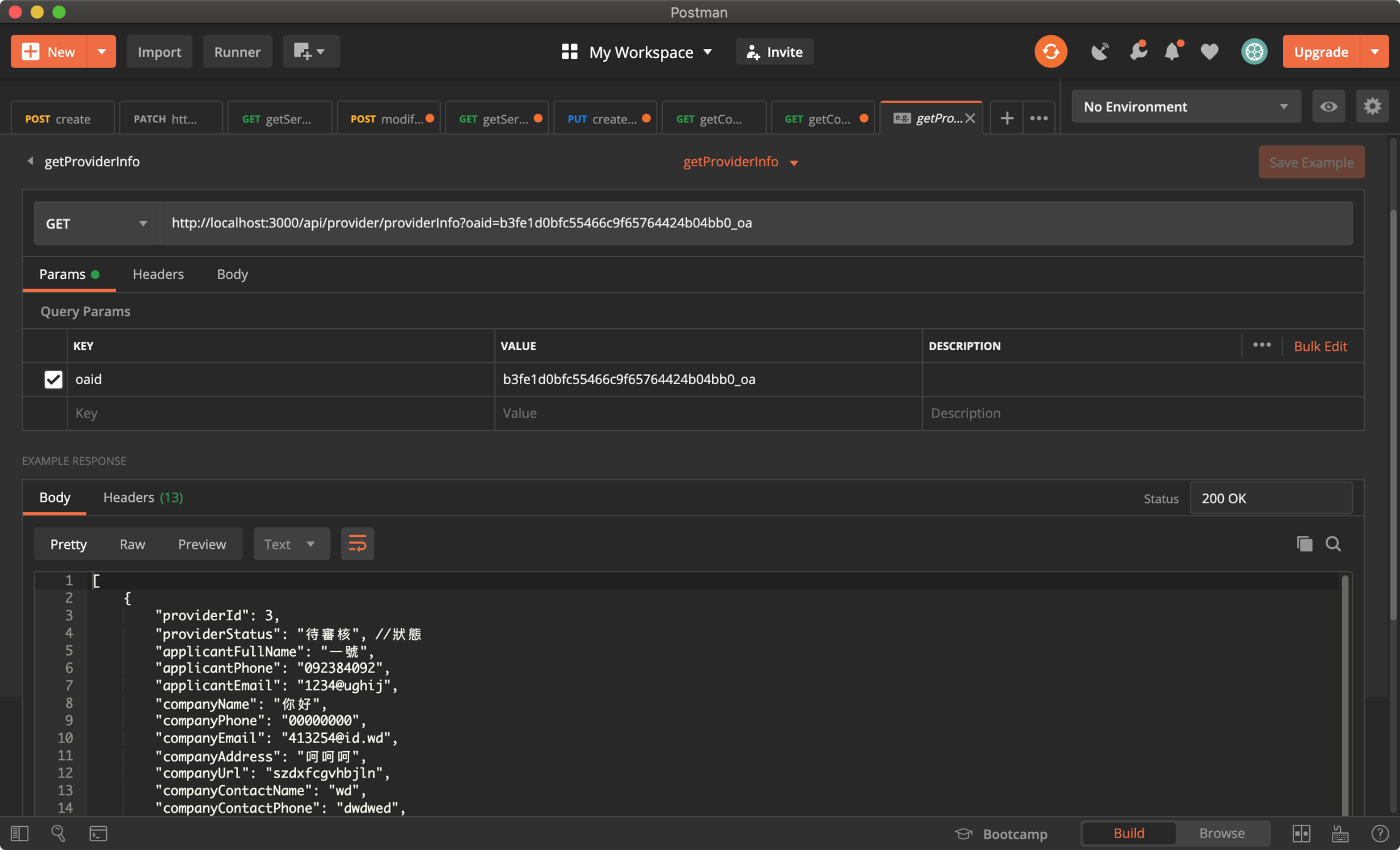1400x850 pixels.
Task: Open the Text format dropdown
Action: click(290, 544)
